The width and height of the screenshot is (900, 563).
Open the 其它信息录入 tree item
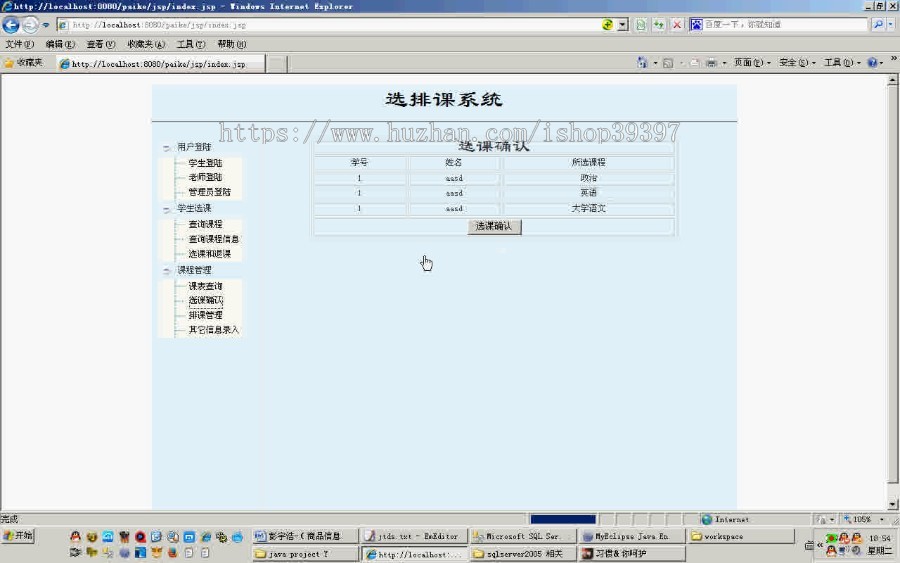pos(214,330)
